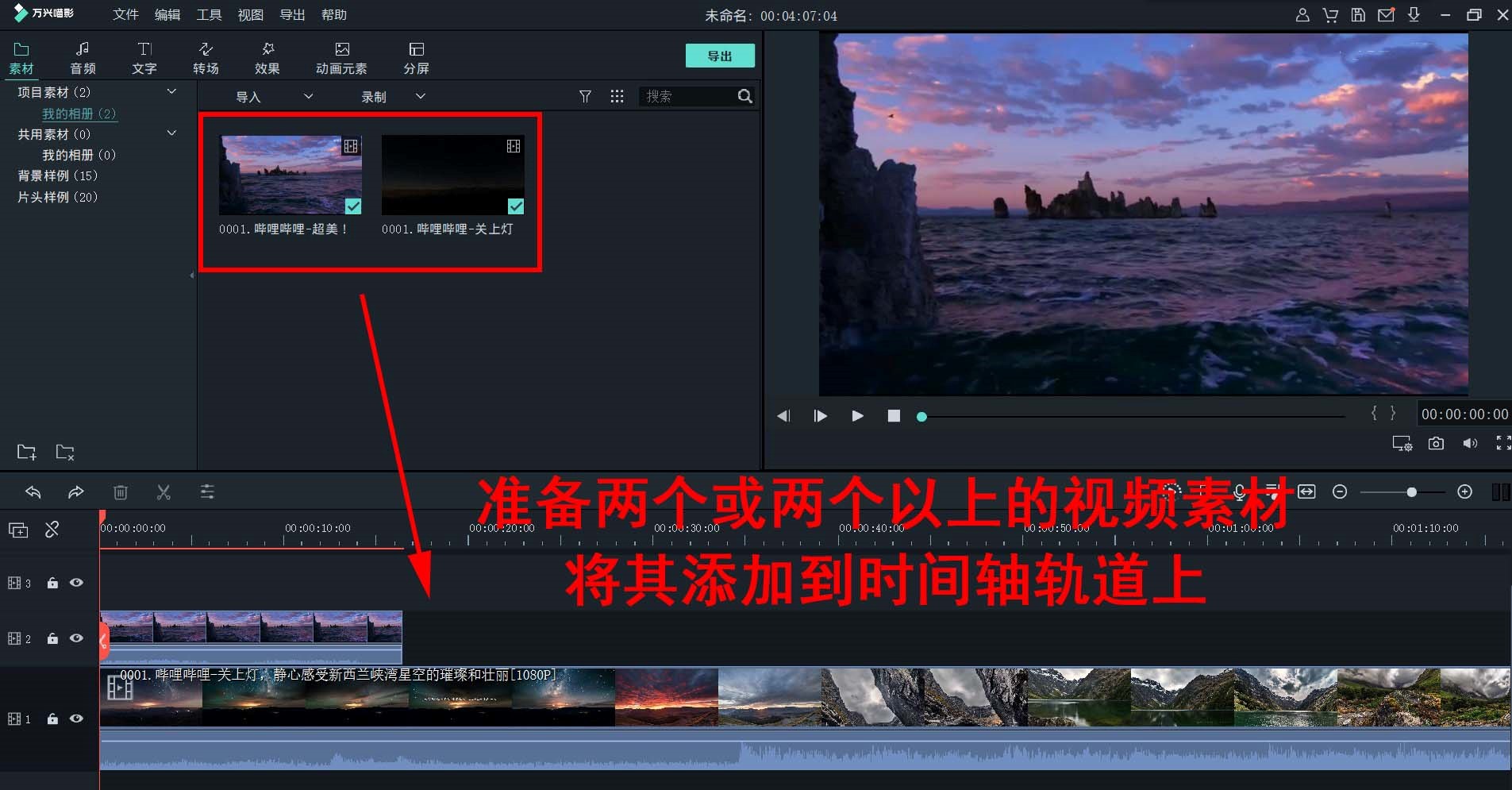Viewport: 1512px width, 790px height.
Task: Click the 导出 export button
Action: coord(719,56)
